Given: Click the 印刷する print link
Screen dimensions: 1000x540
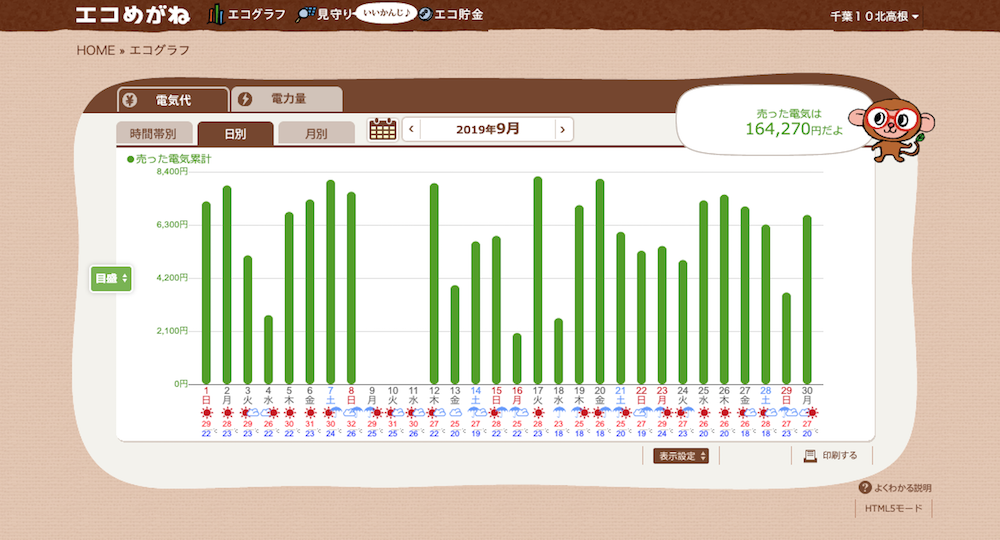Looking at the screenshot, I should [x=839, y=456].
